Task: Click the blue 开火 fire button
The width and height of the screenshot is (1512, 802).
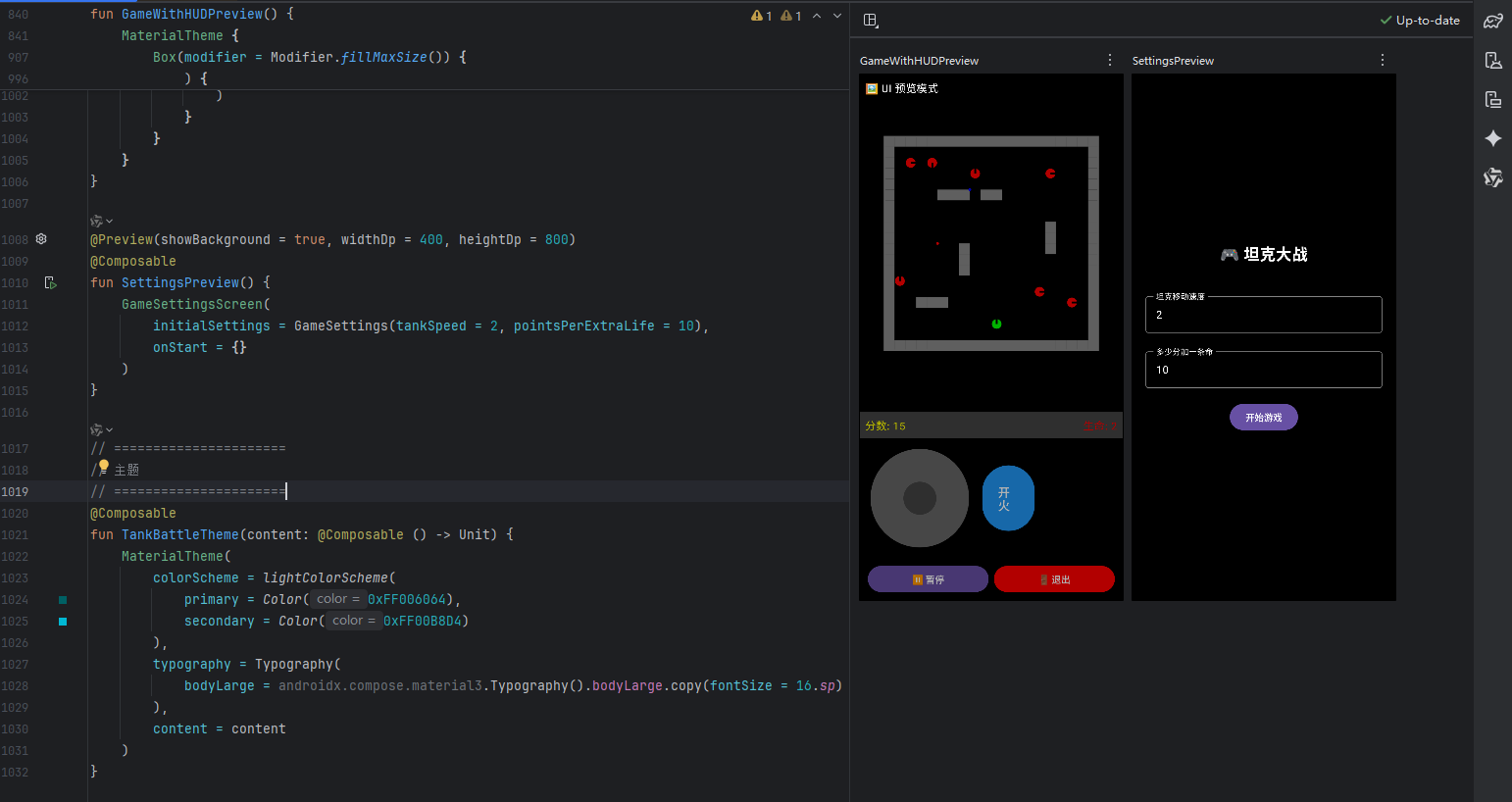Action: [1008, 498]
